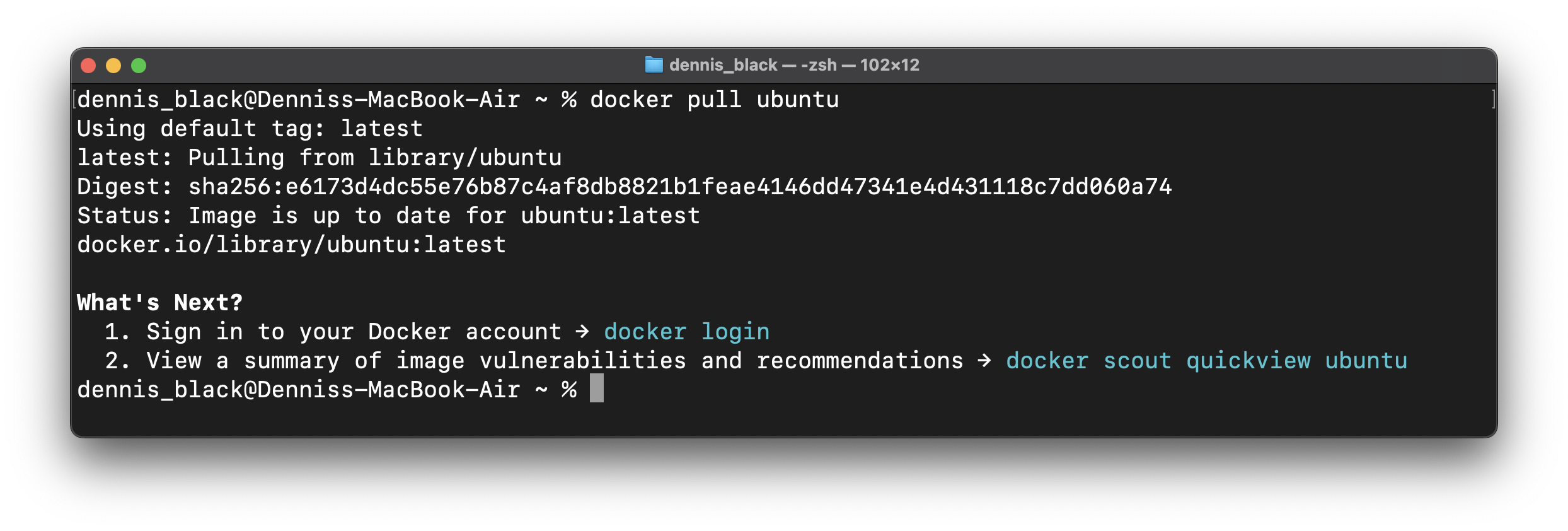Click the green fullscreen window button
Screen dimensions: 1568x531
pos(139,66)
